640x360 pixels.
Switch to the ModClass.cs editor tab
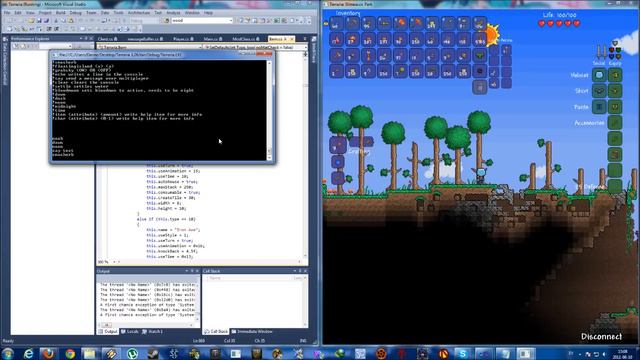[x=246, y=39]
